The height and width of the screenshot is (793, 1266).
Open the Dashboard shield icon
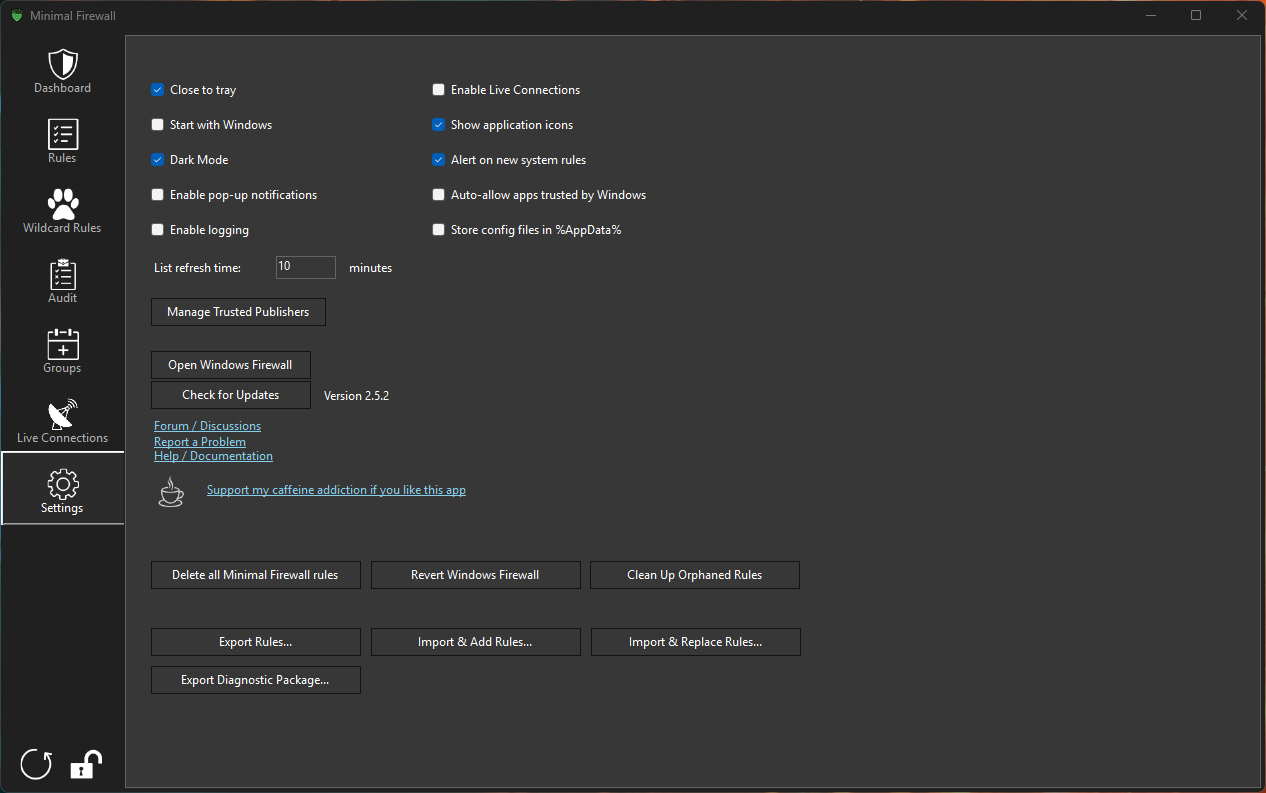click(62, 65)
